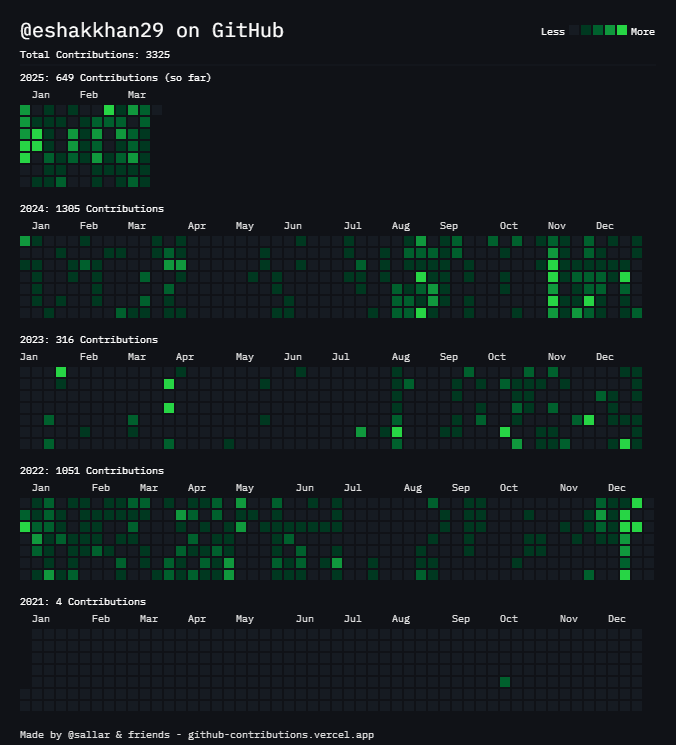Open the github-contributions.vercel.app footer link
Viewport: 676px width, 745px height.
[281, 735]
